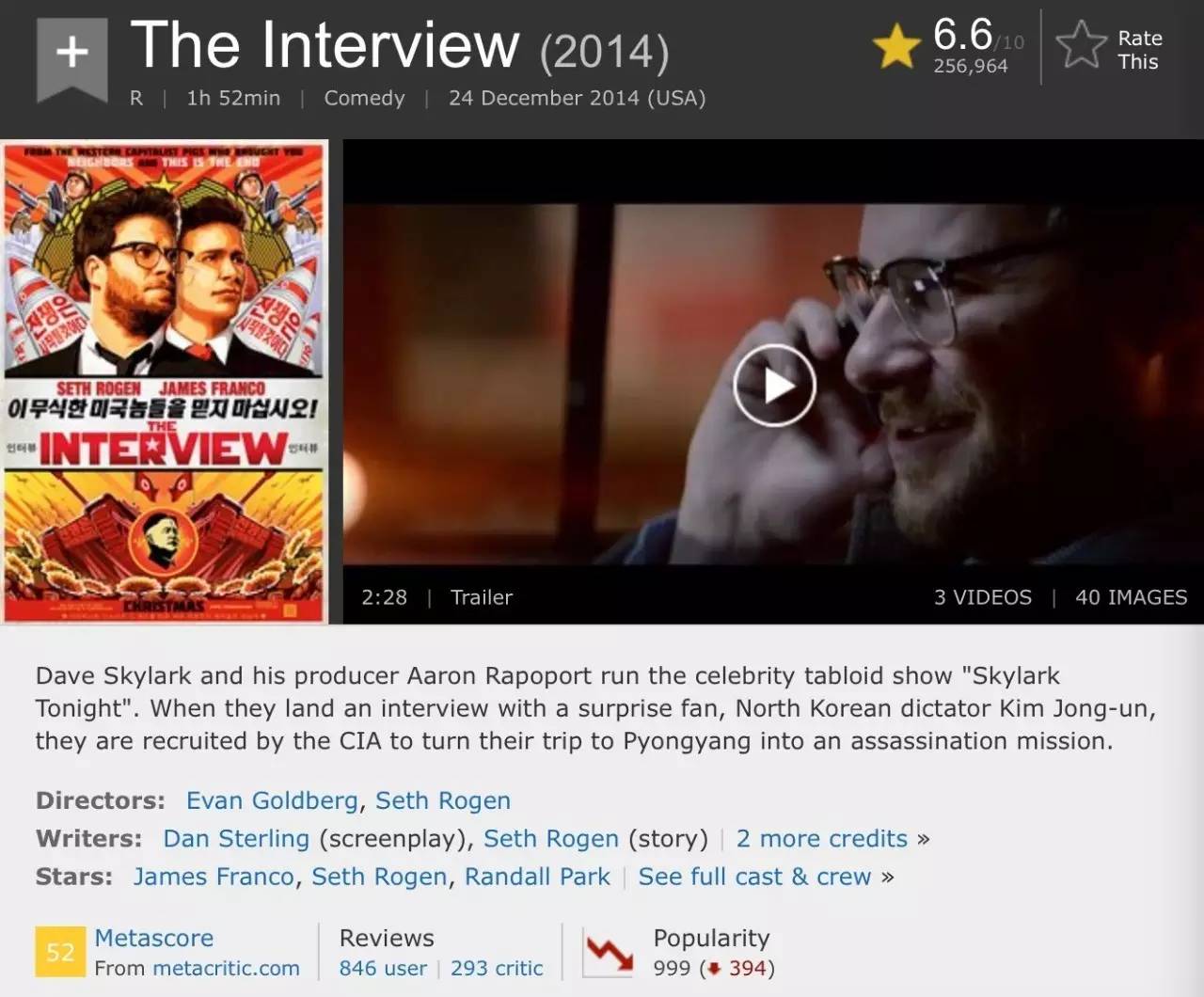Open Seth Rogen in Directors row
Screen dimensions: 1204x997
pyautogui.click(x=443, y=800)
